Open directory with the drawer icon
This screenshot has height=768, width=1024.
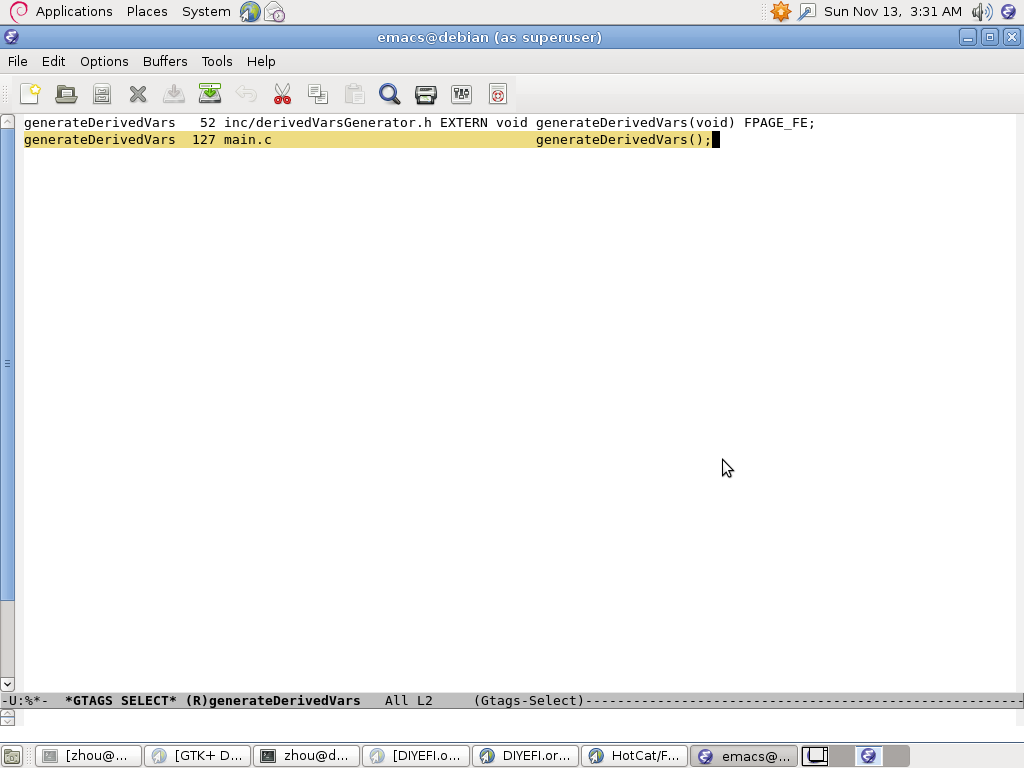[x=102, y=94]
